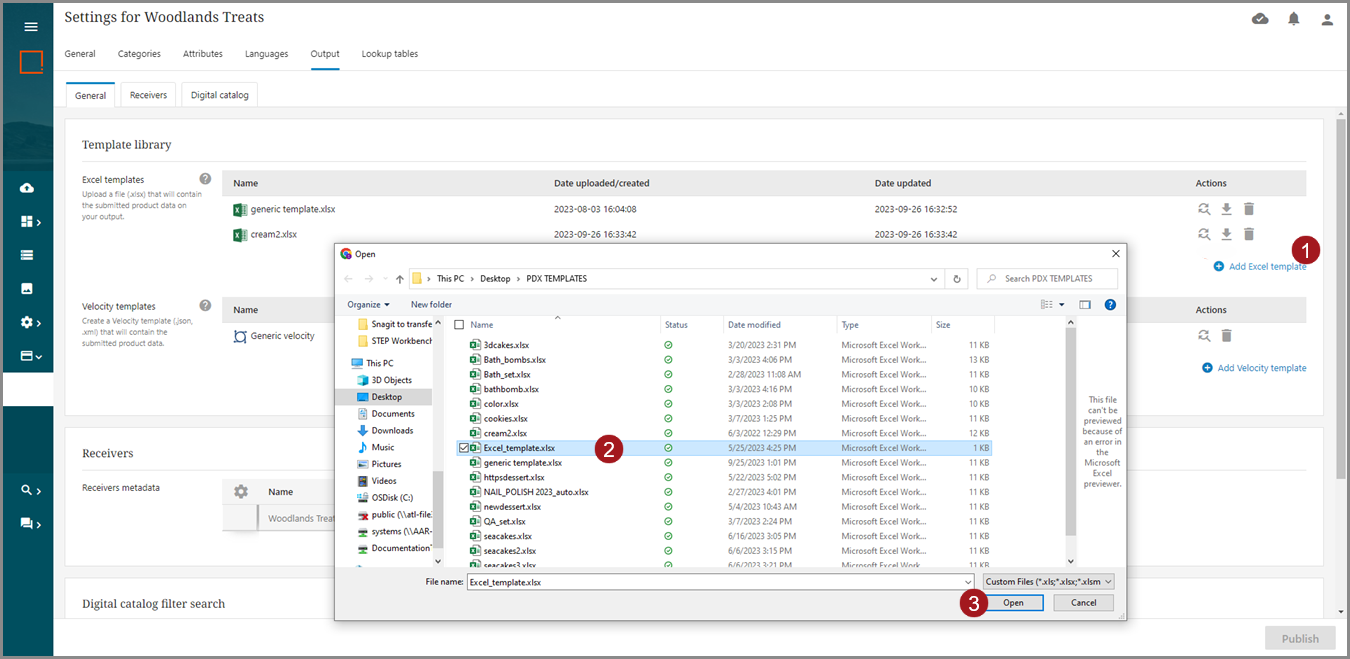Refresh the file dialog folder view
The width and height of the screenshot is (1350, 659).
(x=957, y=279)
